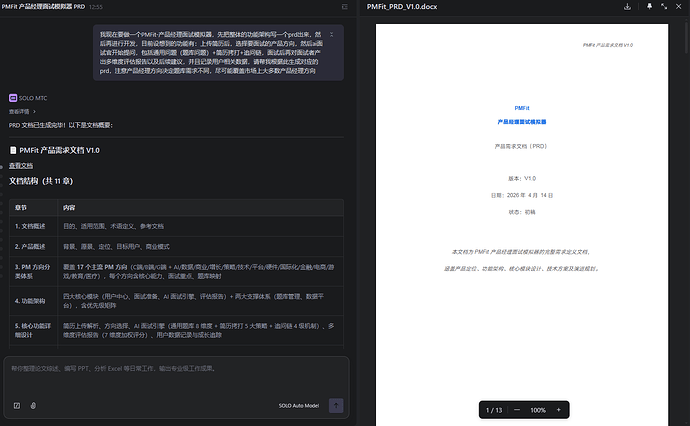Send the message with the arrow button
This screenshot has width=690, height=426.
336,406
